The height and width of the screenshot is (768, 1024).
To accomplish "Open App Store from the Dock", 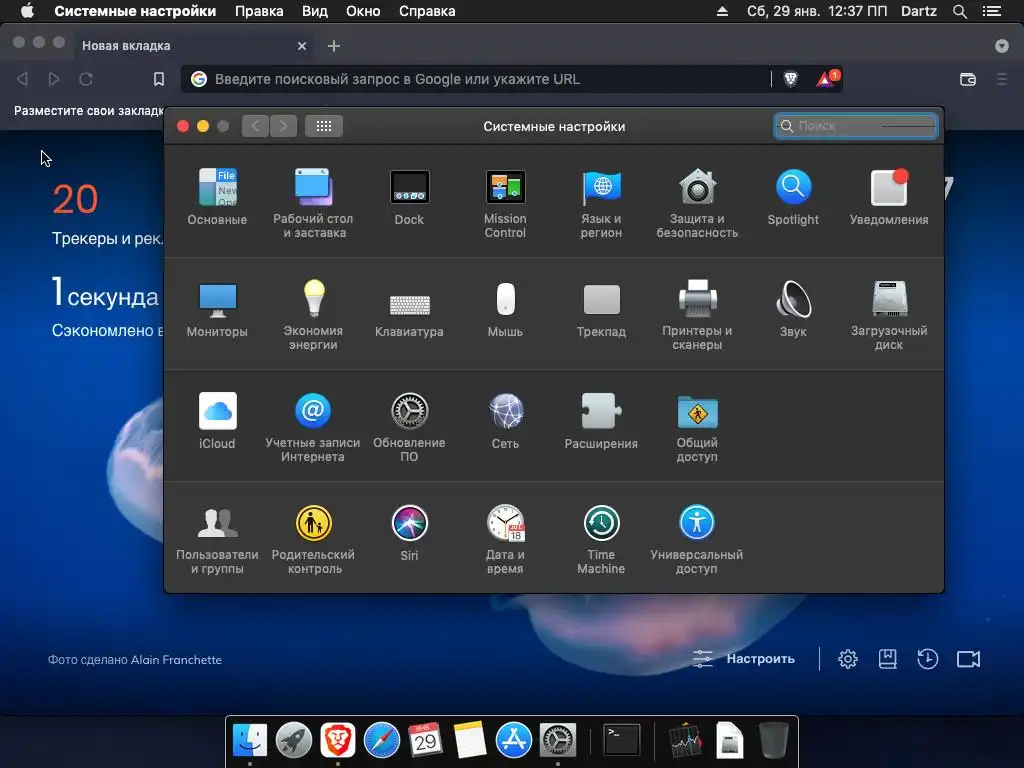I will [513, 740].
